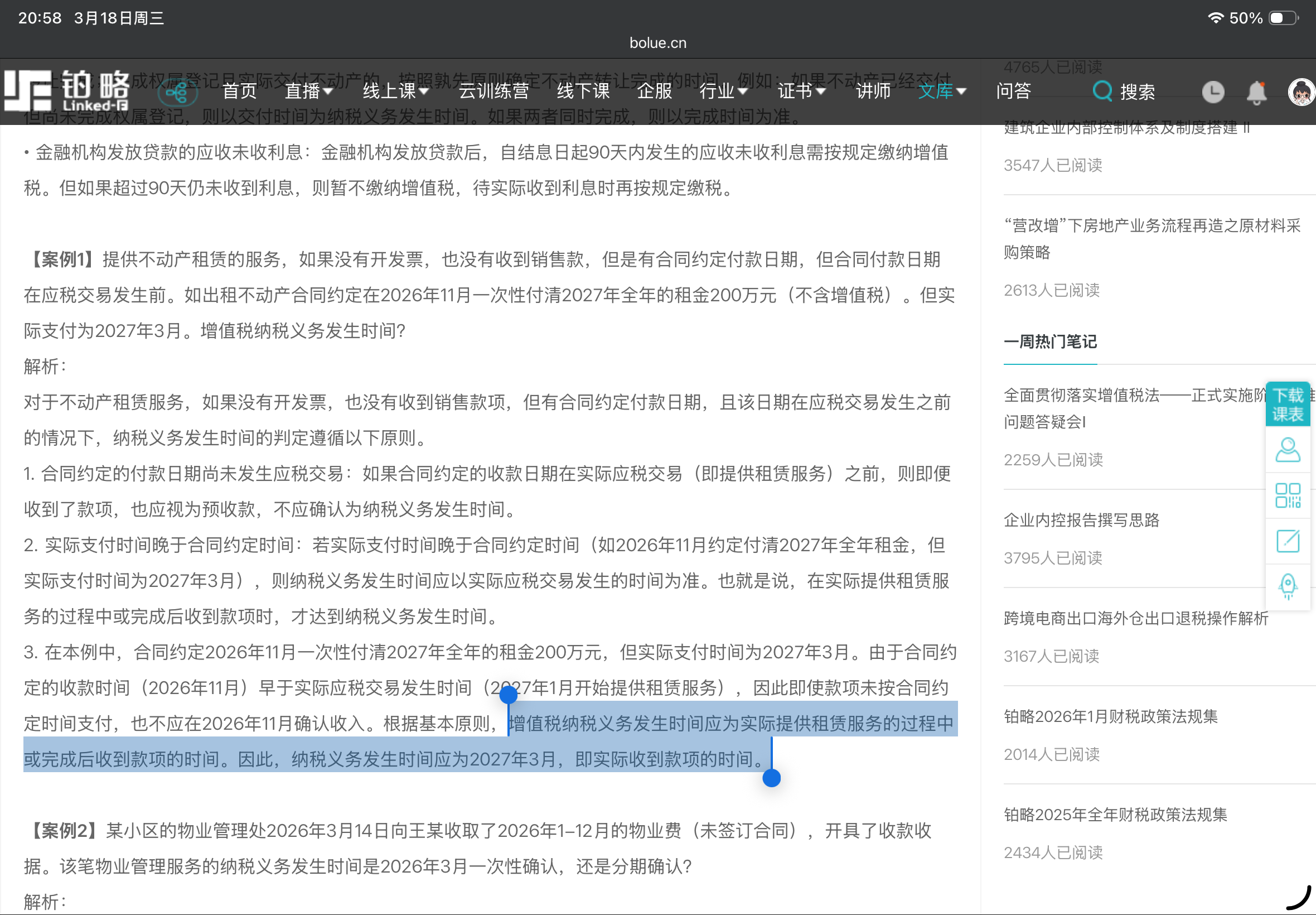The height and width of the screenshot is (915, 1316).
Task: Click the green share node icon
Action: (178, 92)
